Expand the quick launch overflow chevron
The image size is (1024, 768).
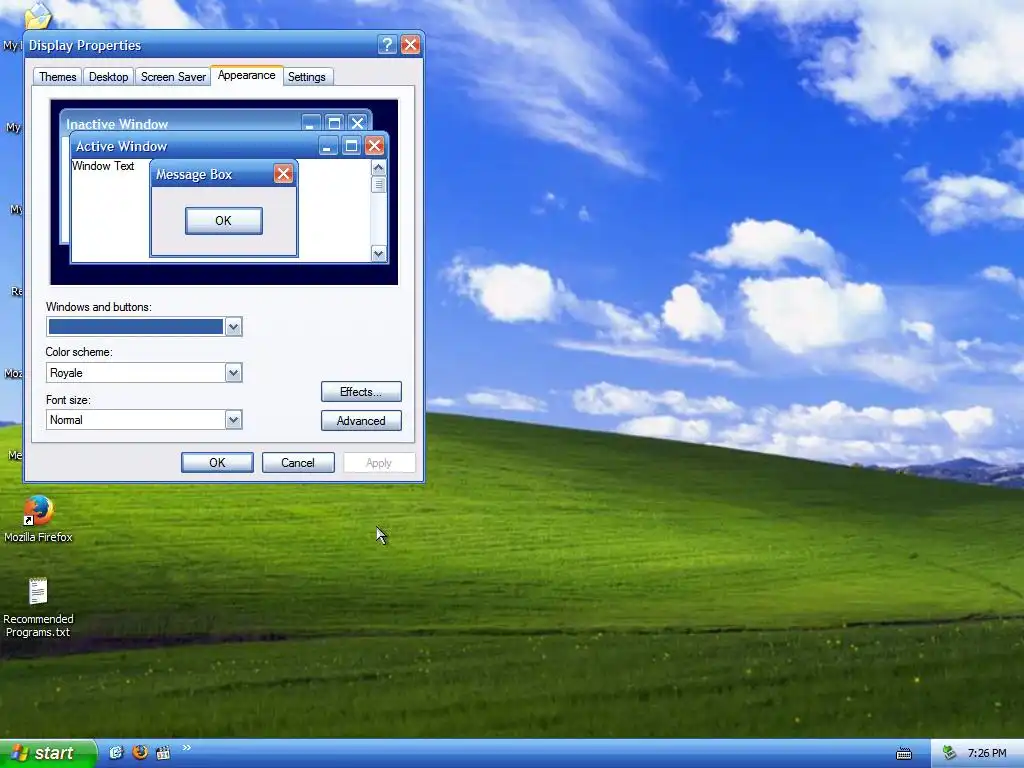(187, 748)
